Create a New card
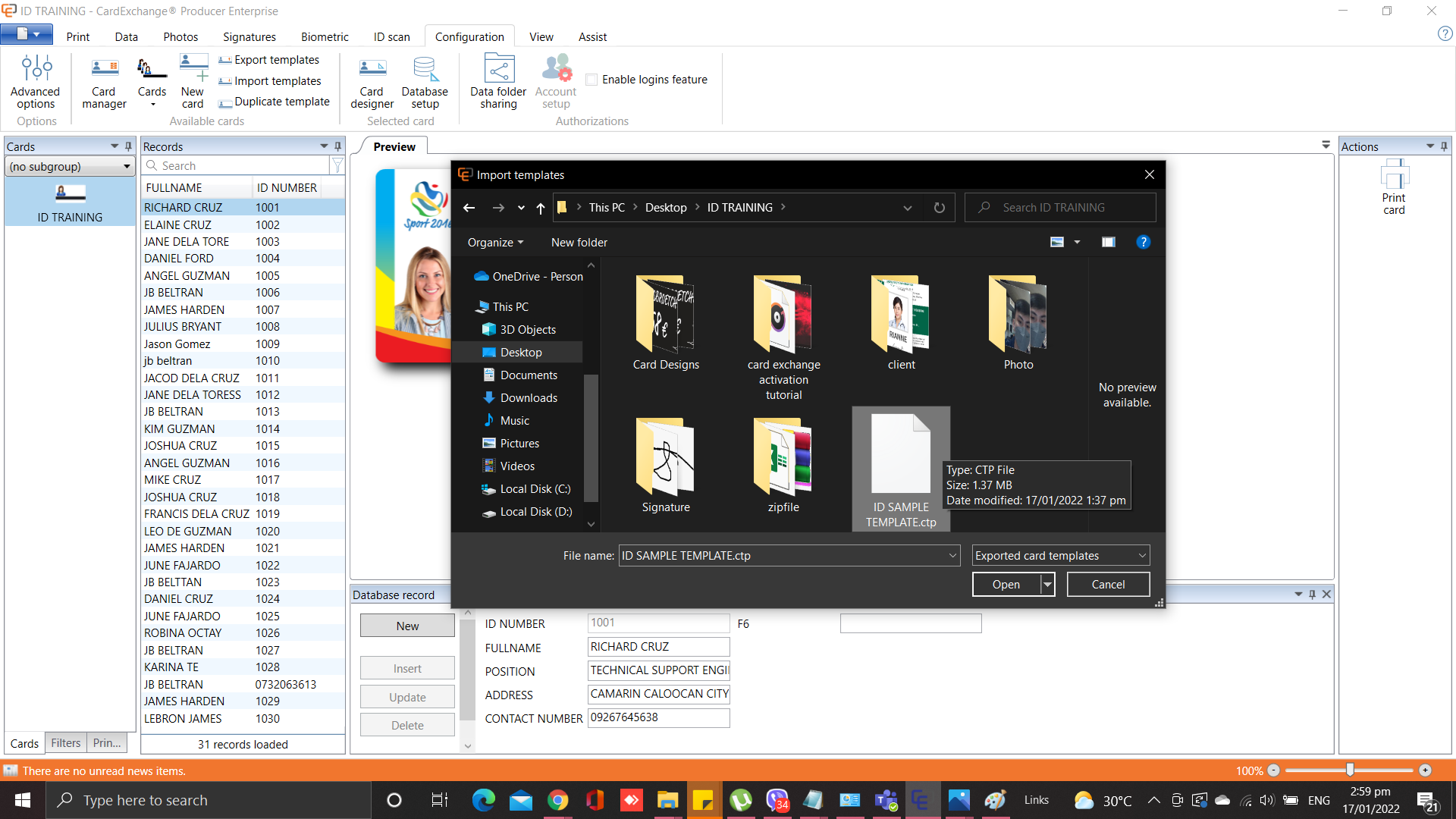Screen dimensions: 1456x819 click(x=193, y=82)
